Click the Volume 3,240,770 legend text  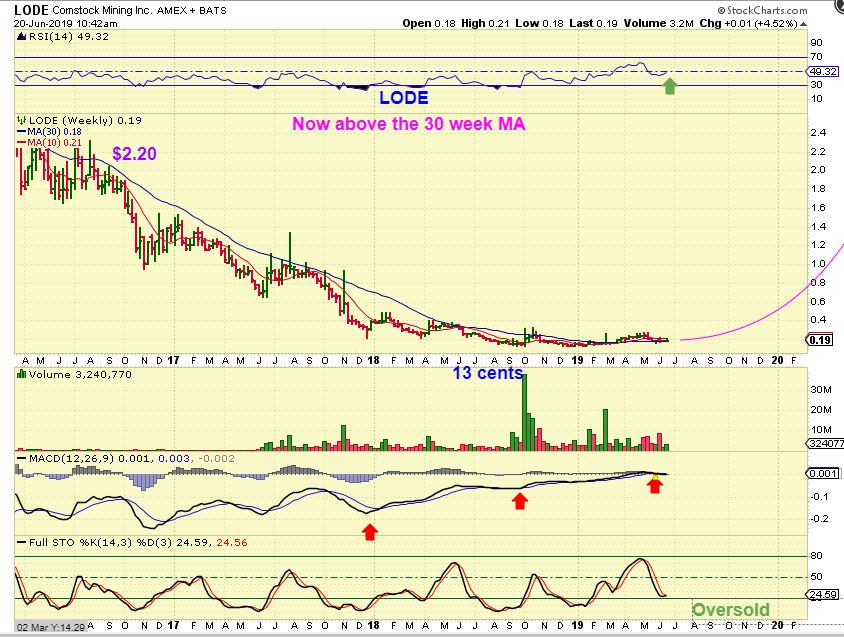point(80,374)
